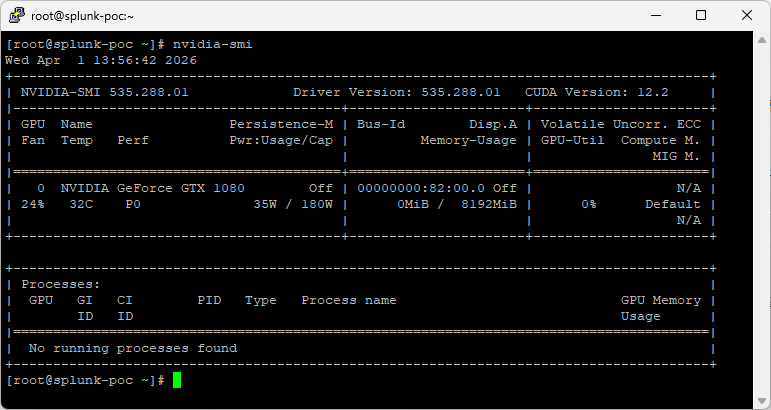Click the 'Persistence-M' column header
This screenshot has height=410, width=771.
(x=281, y=124)
